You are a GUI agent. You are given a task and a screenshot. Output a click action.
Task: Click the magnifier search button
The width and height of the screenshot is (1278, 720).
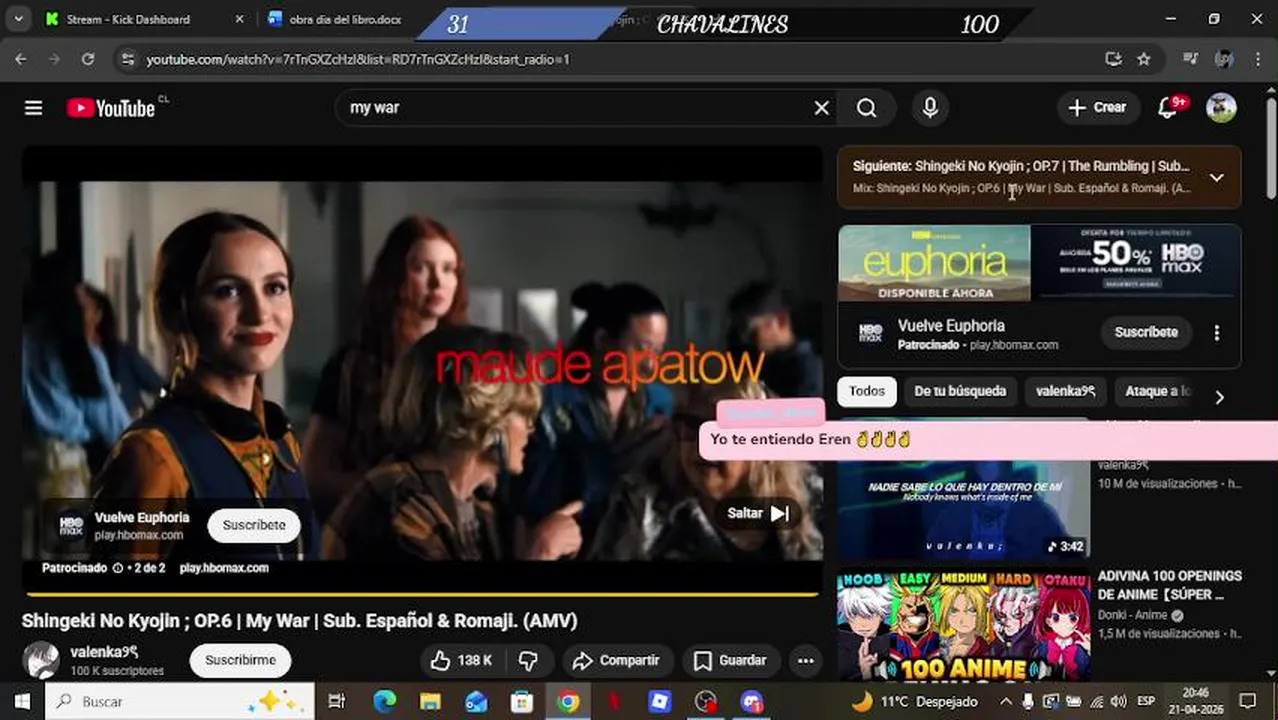pos(867,108)
